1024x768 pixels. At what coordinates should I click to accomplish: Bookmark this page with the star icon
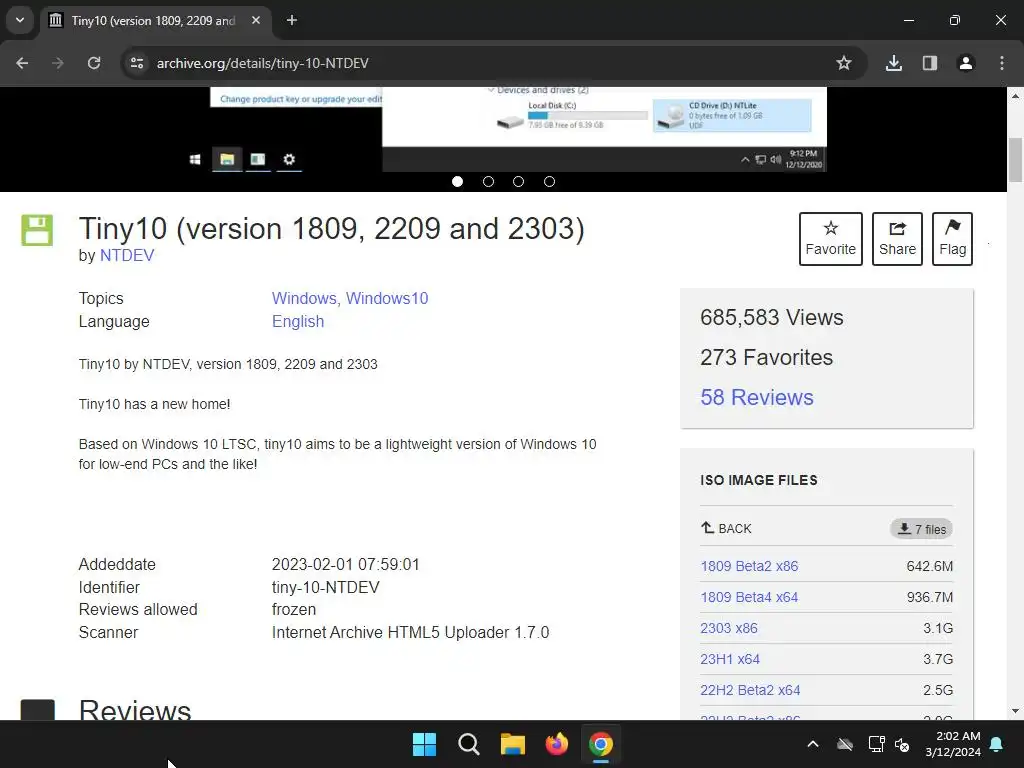click(x=844, y=63)
